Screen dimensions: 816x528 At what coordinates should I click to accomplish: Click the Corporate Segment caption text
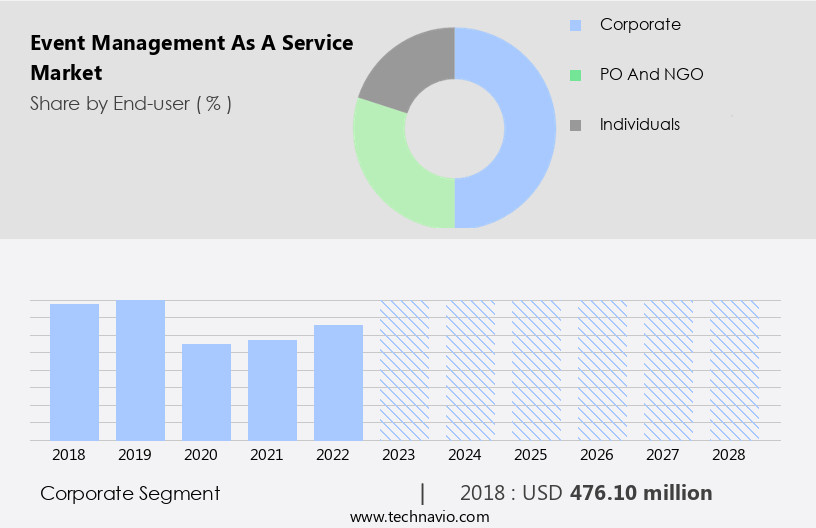pyautogui.click(x=130, y=493)
